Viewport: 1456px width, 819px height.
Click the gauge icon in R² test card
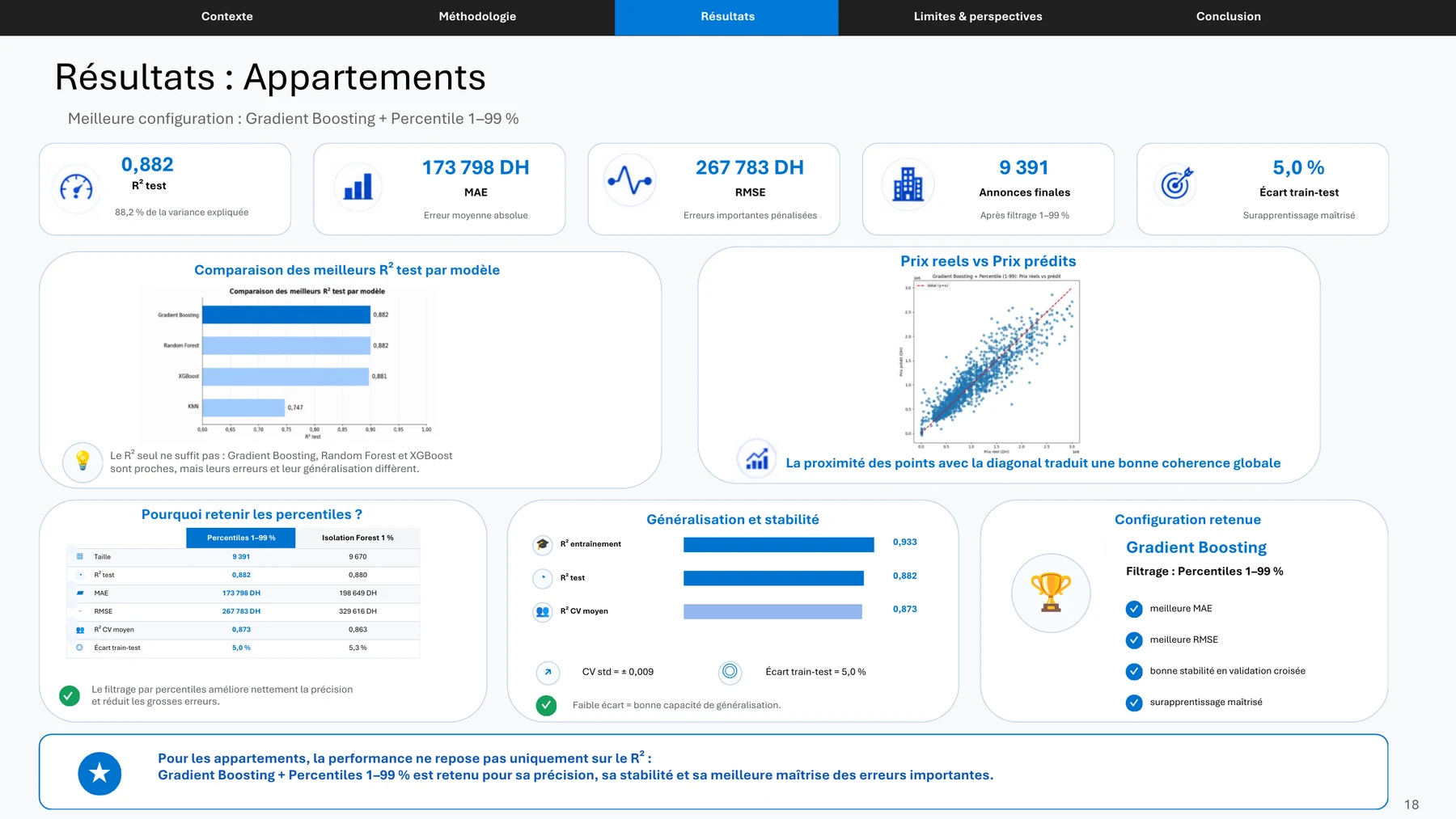[x=77, y=188]
